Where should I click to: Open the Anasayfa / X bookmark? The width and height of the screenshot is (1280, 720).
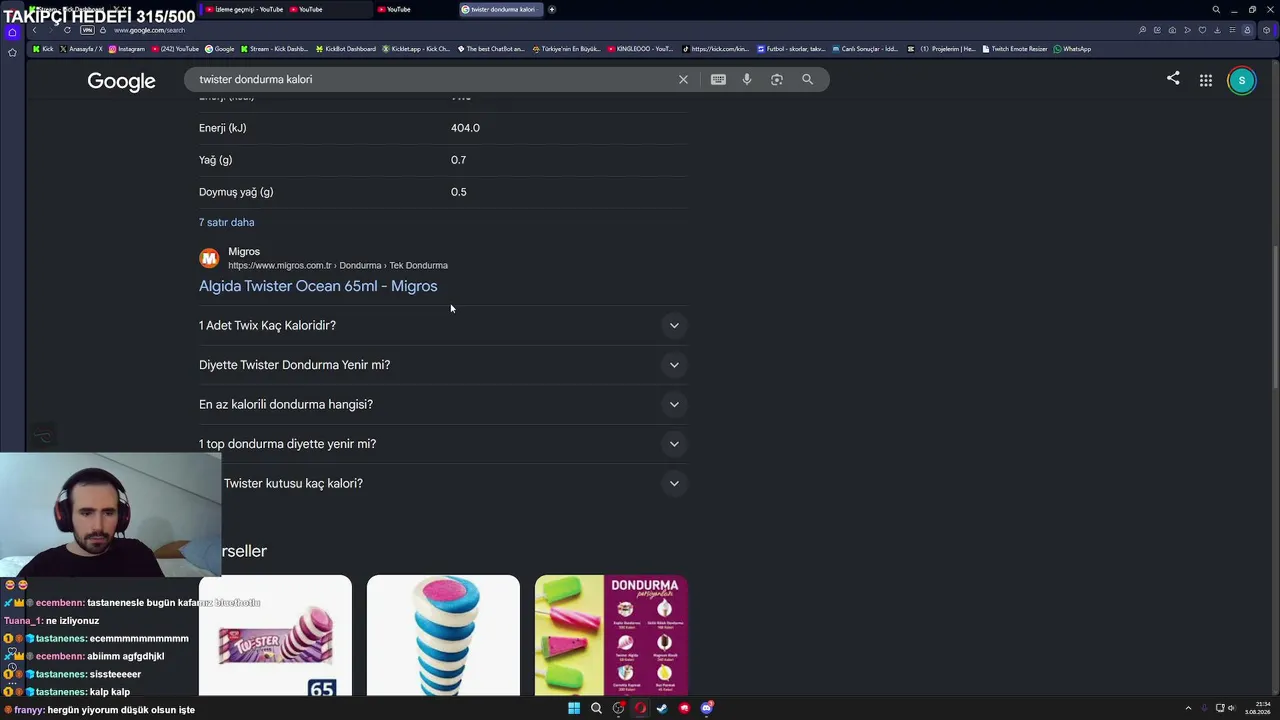pyautogui.click(x=81, y=49)
